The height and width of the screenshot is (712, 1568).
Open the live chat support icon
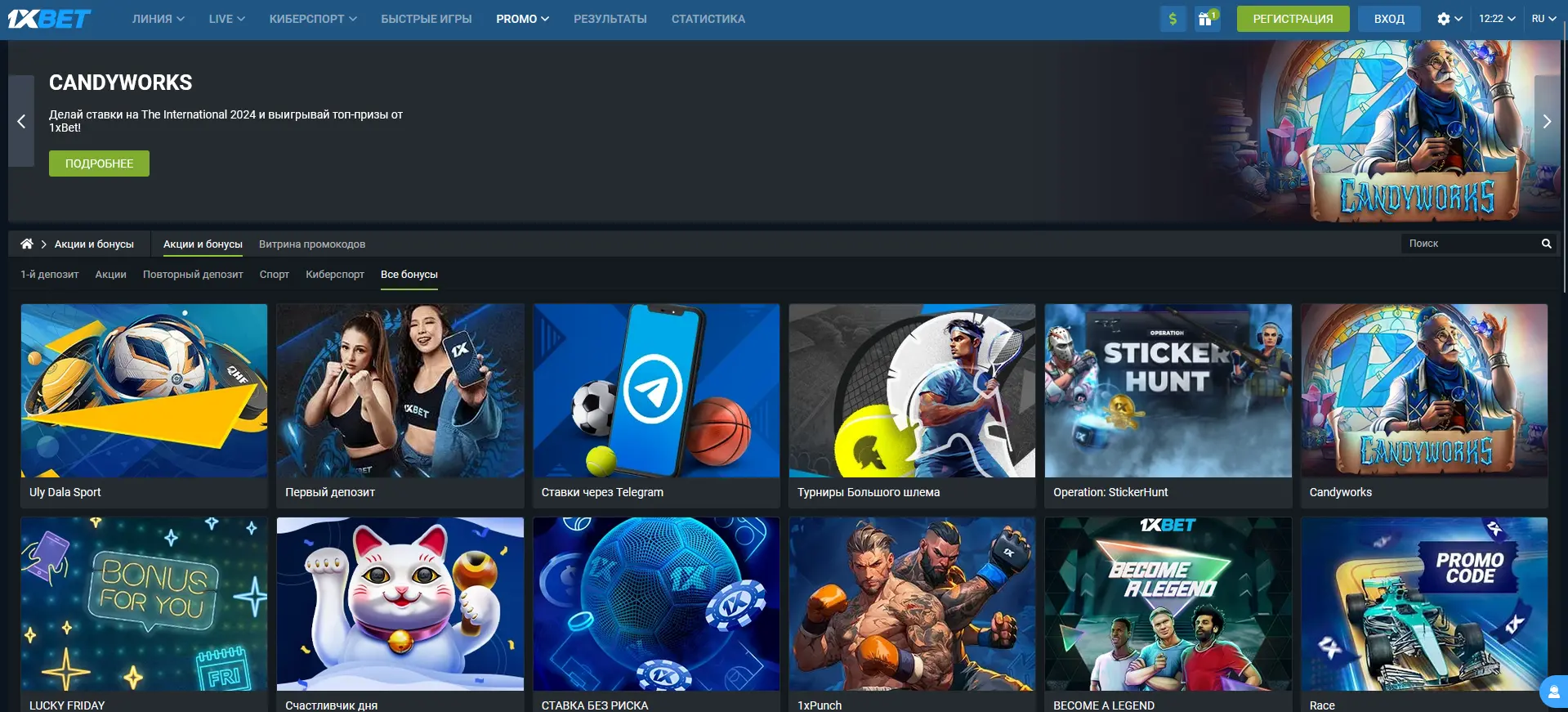[x=1553, y=692]
